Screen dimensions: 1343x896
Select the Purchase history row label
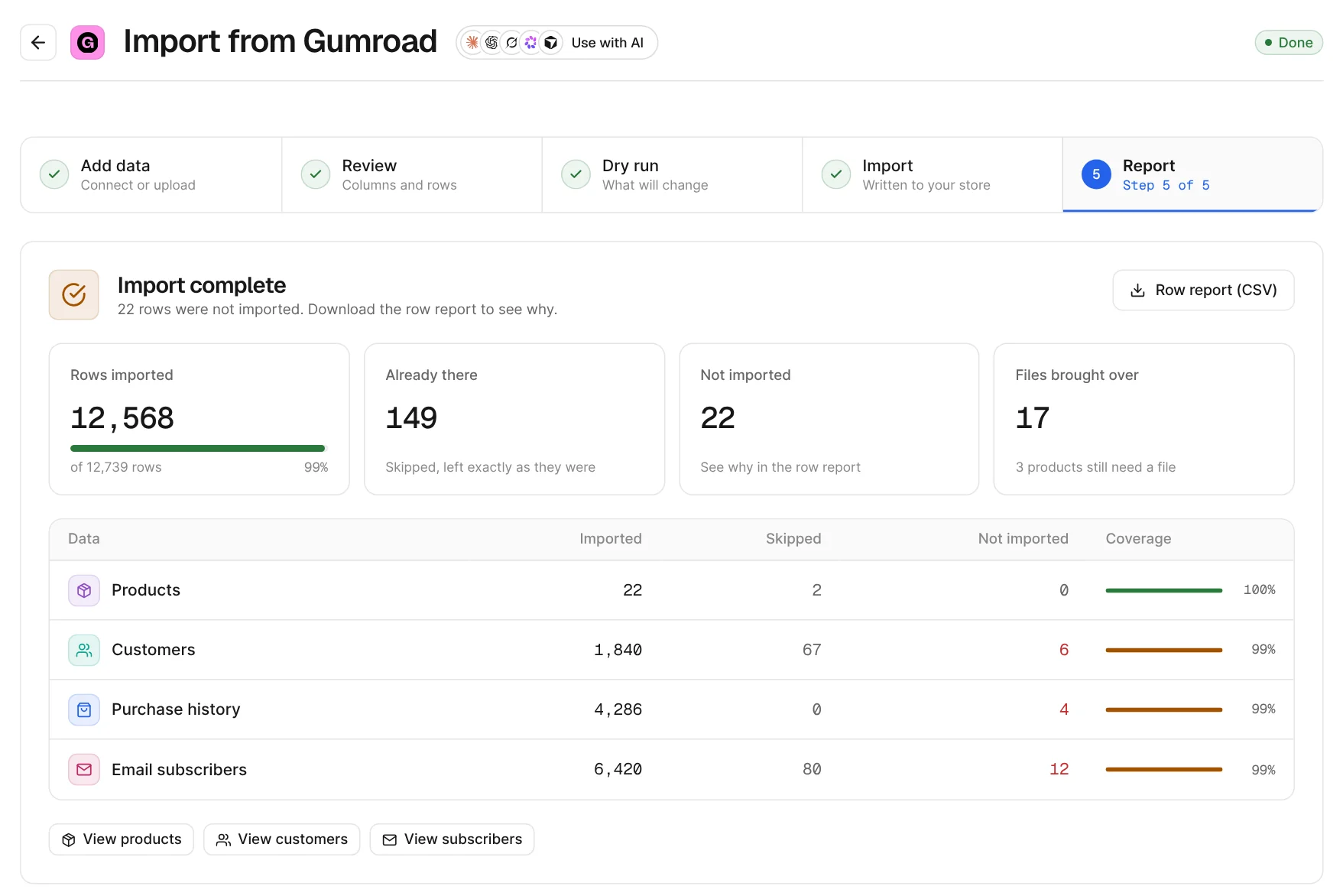[176, 709]
